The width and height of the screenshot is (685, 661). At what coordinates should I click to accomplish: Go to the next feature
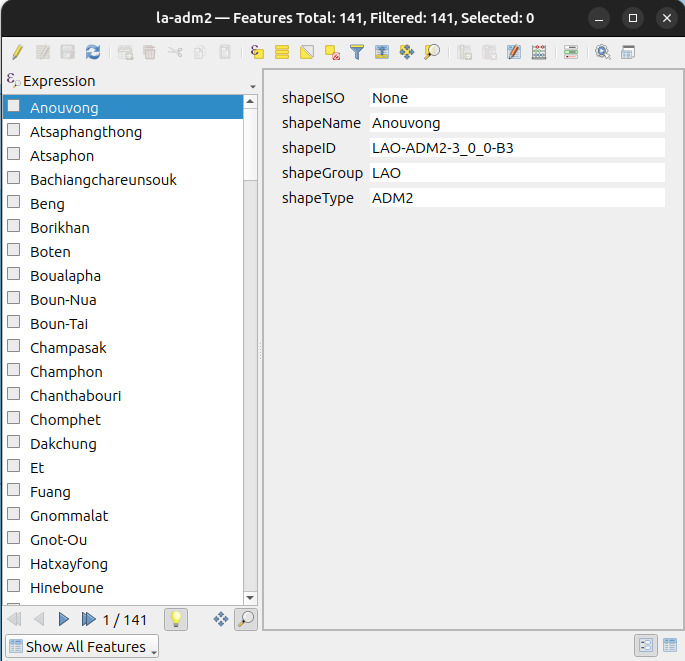64,619
